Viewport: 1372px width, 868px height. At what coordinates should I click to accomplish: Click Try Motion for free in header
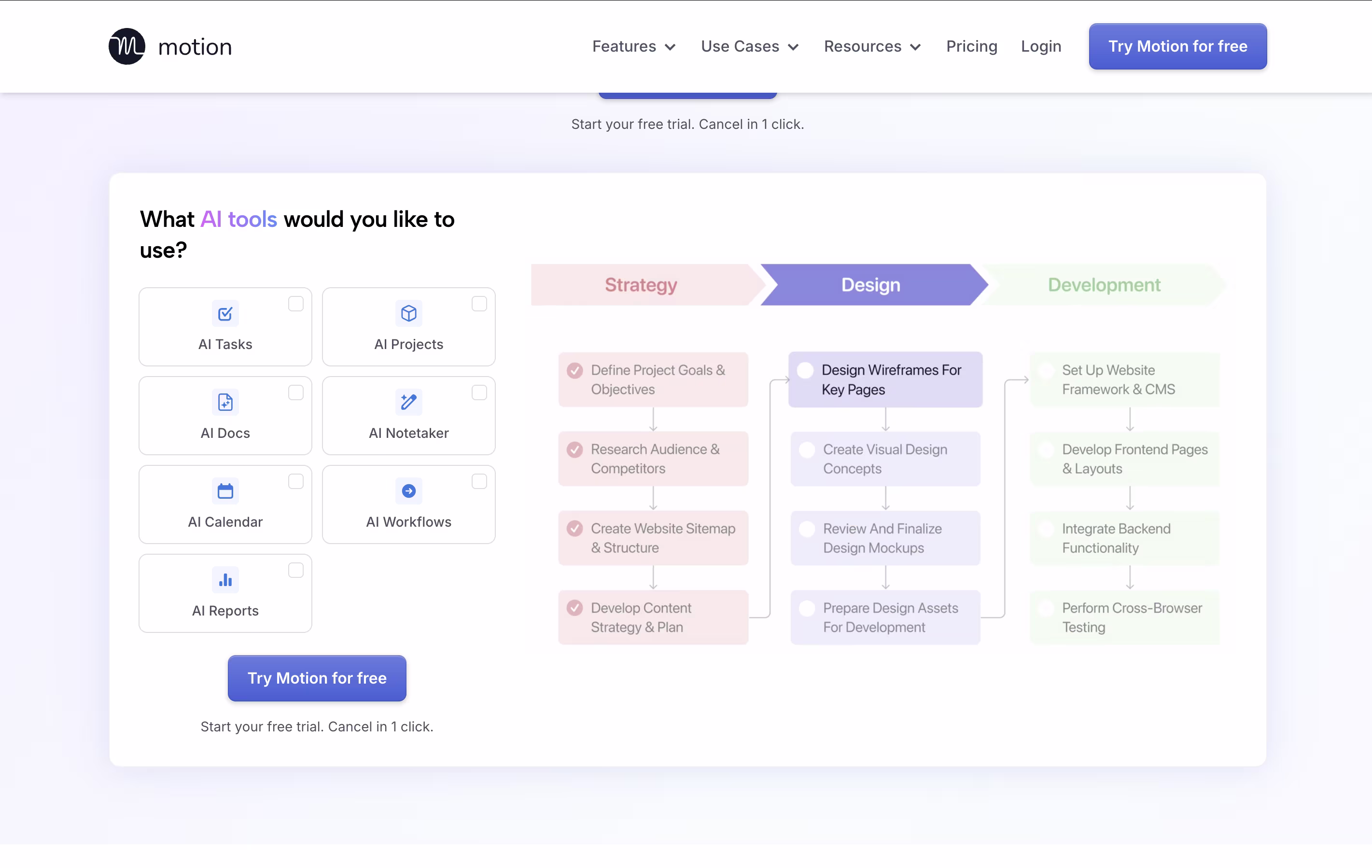[1177, 46]
